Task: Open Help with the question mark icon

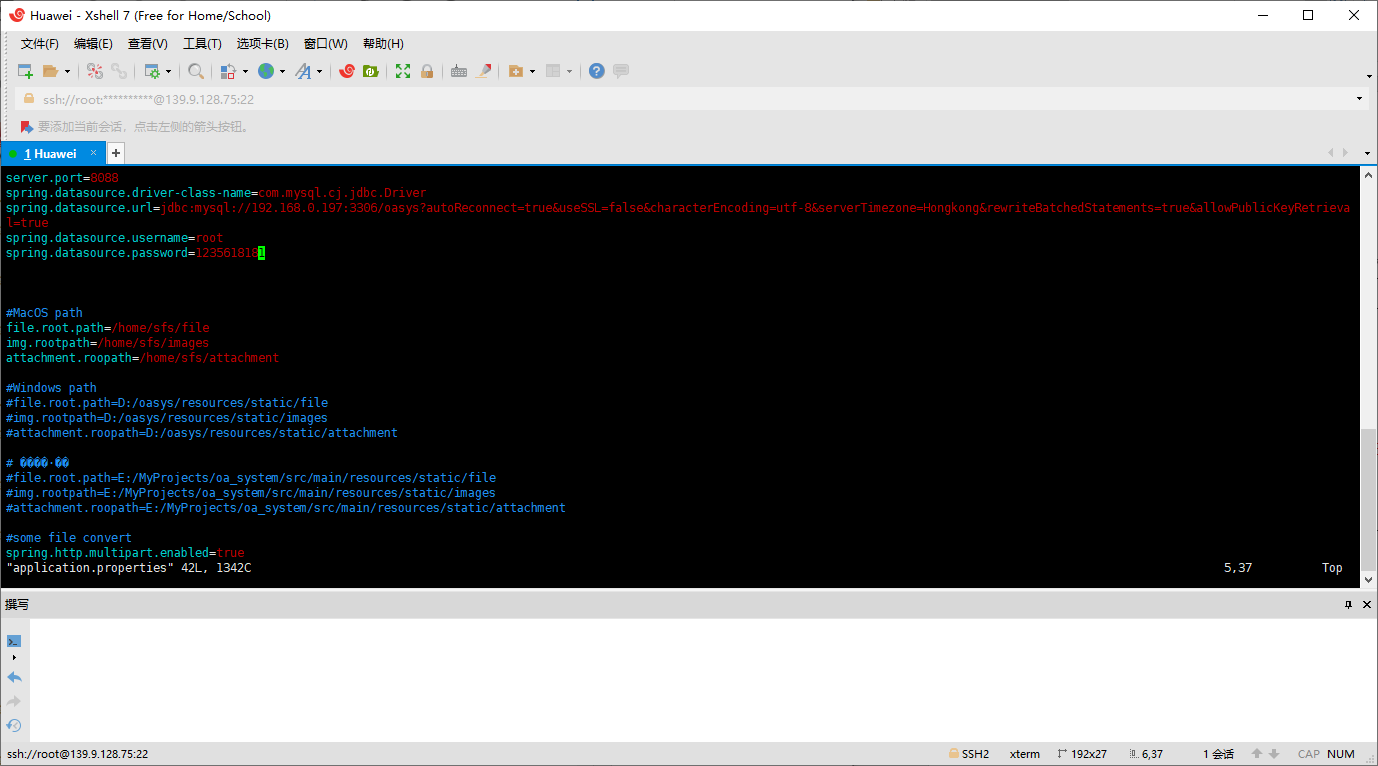Action: pyautogui.click(x=597, y=71)
